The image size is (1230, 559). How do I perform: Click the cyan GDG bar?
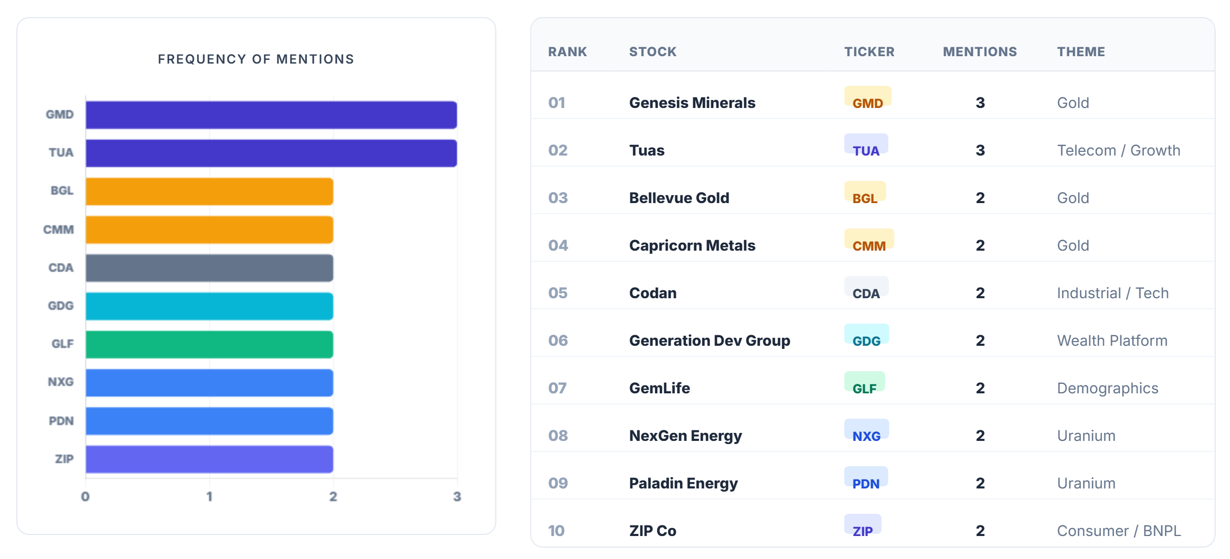click(209, 306)
